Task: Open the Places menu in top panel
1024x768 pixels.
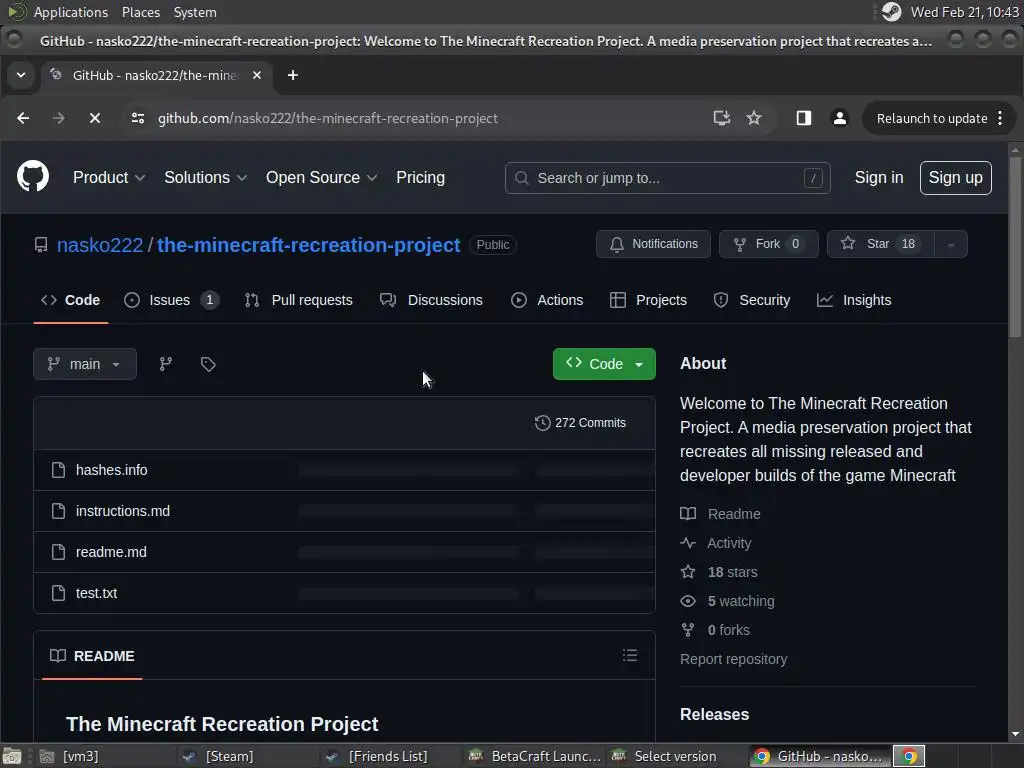Action: point(140,12)
